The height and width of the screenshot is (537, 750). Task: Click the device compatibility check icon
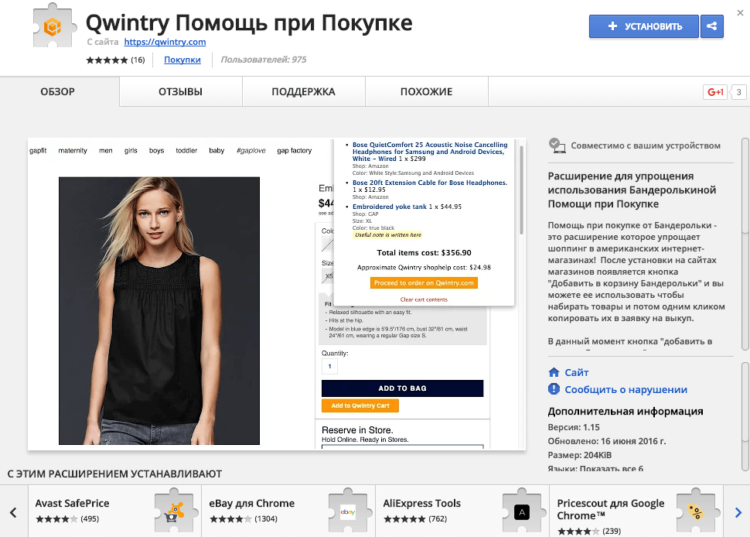pos(557,145)
